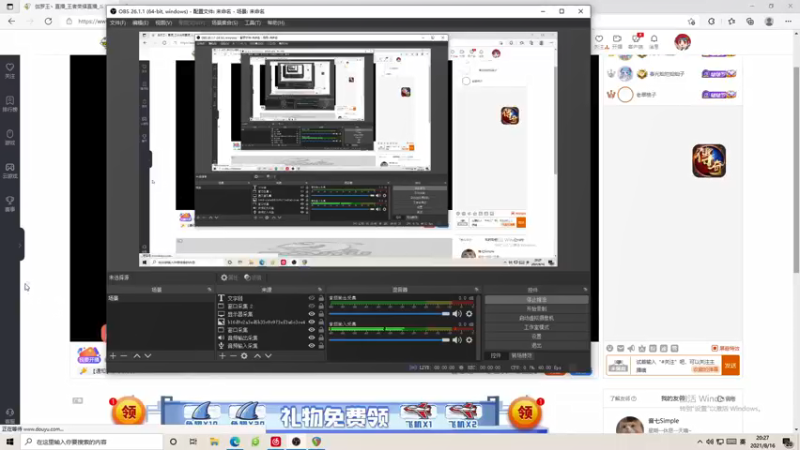Click 音频输出采集 mixer volume slider
The width and height of the screenshot is (800, 450).
[x=390, y=314]
